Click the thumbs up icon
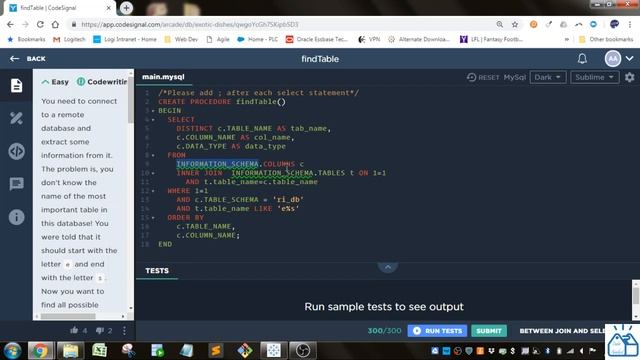The height and width of the screenshot is (360, 640). pyautogui.click(x=74, y=330)
